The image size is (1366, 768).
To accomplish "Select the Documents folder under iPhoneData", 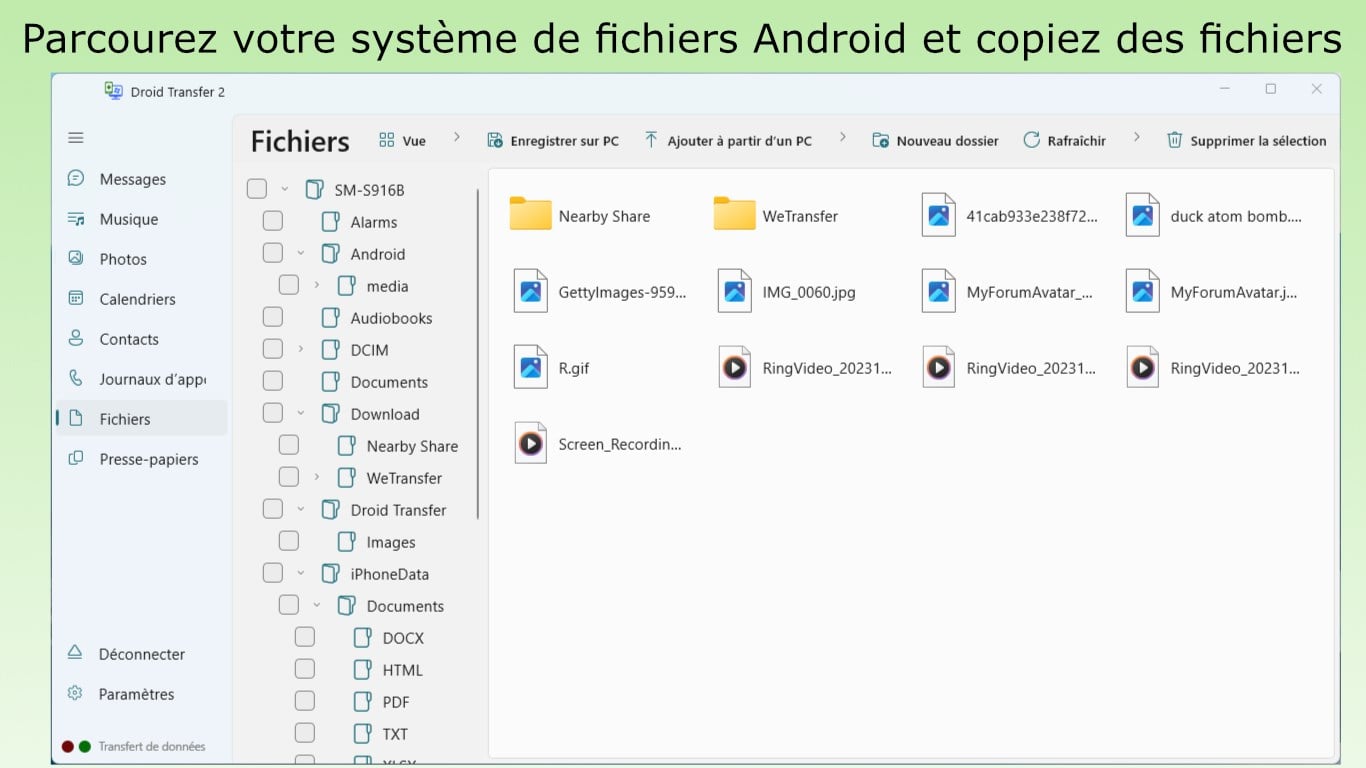I will coord(405,605).
